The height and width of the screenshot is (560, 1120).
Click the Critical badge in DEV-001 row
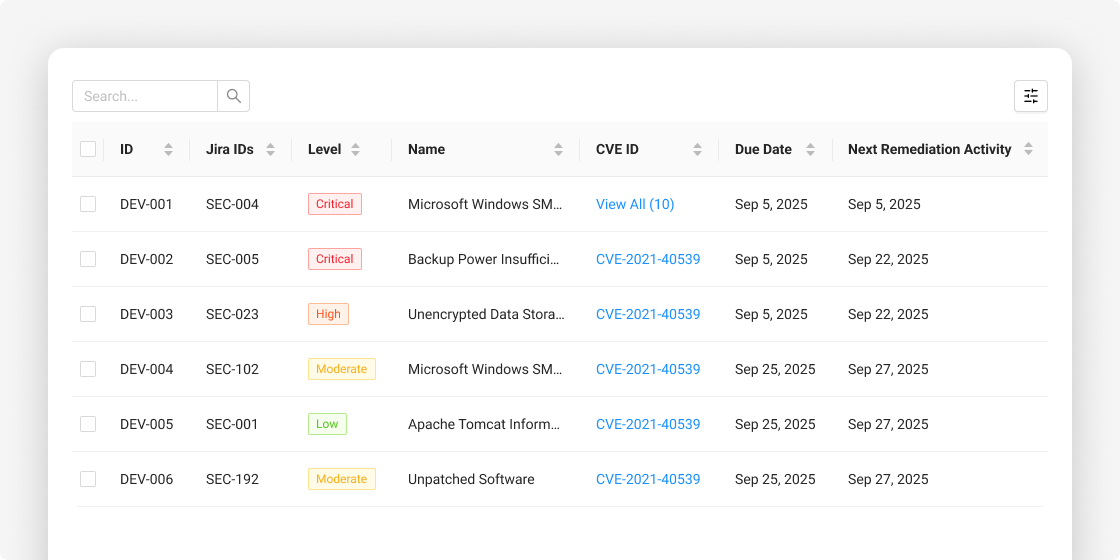335,204
